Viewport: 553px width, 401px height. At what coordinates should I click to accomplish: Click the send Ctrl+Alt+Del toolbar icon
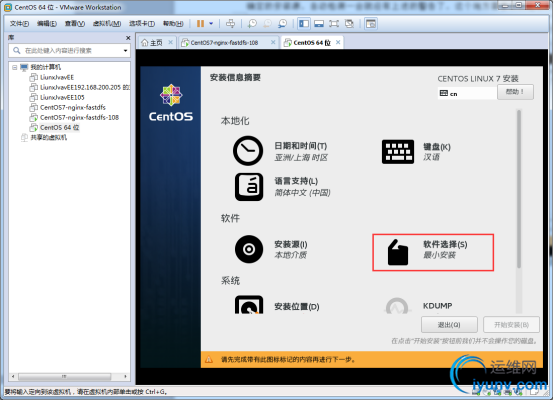point(230,24)
